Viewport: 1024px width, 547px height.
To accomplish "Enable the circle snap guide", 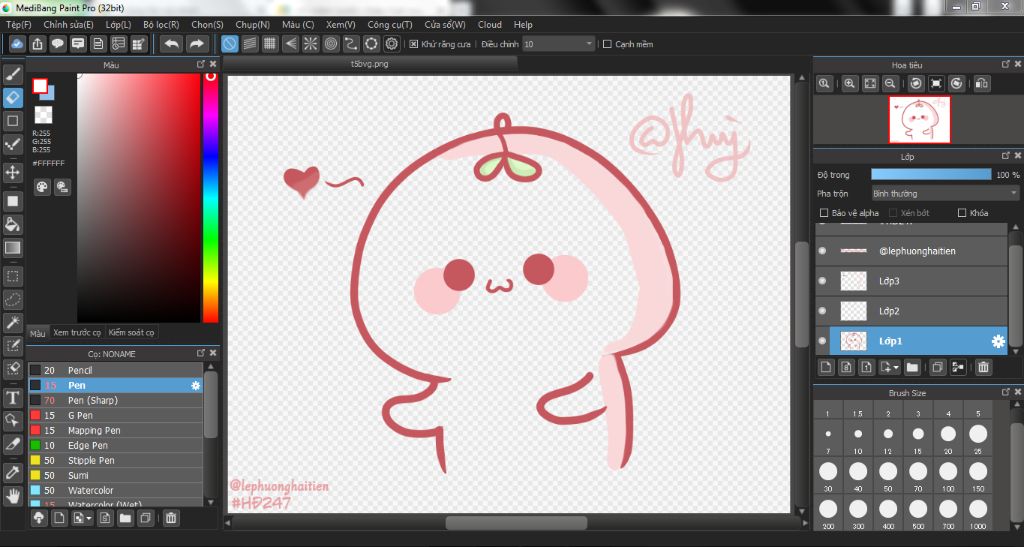I will coord(331,44).
